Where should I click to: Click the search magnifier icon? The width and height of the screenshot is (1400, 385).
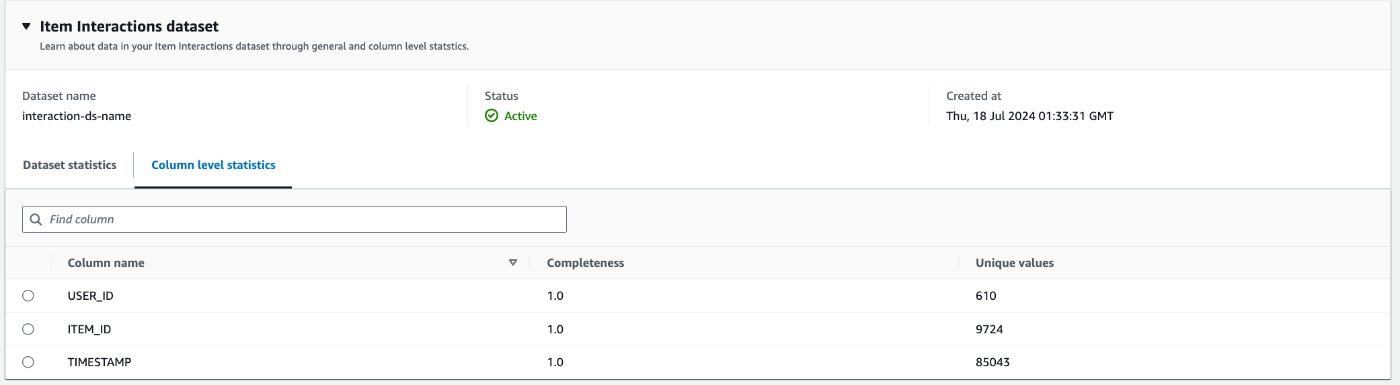pos(36,219)
